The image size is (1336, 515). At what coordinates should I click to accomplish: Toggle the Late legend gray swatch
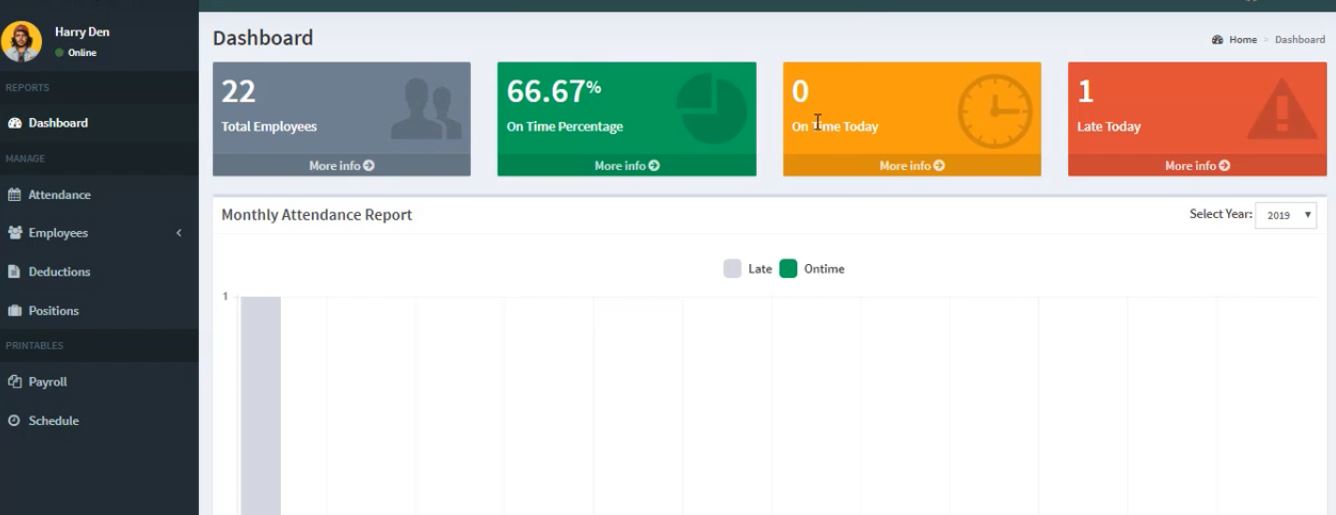(x=732, y=269)
